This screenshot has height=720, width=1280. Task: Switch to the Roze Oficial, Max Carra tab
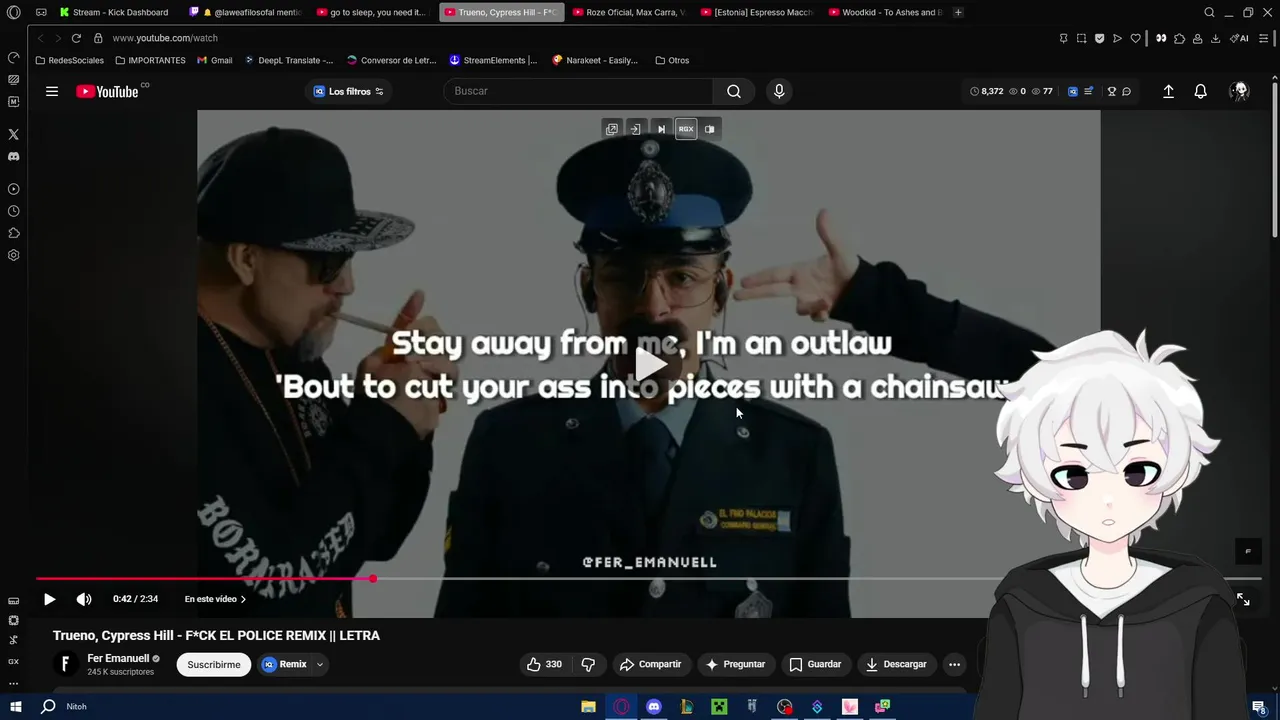tap(629, 12)
